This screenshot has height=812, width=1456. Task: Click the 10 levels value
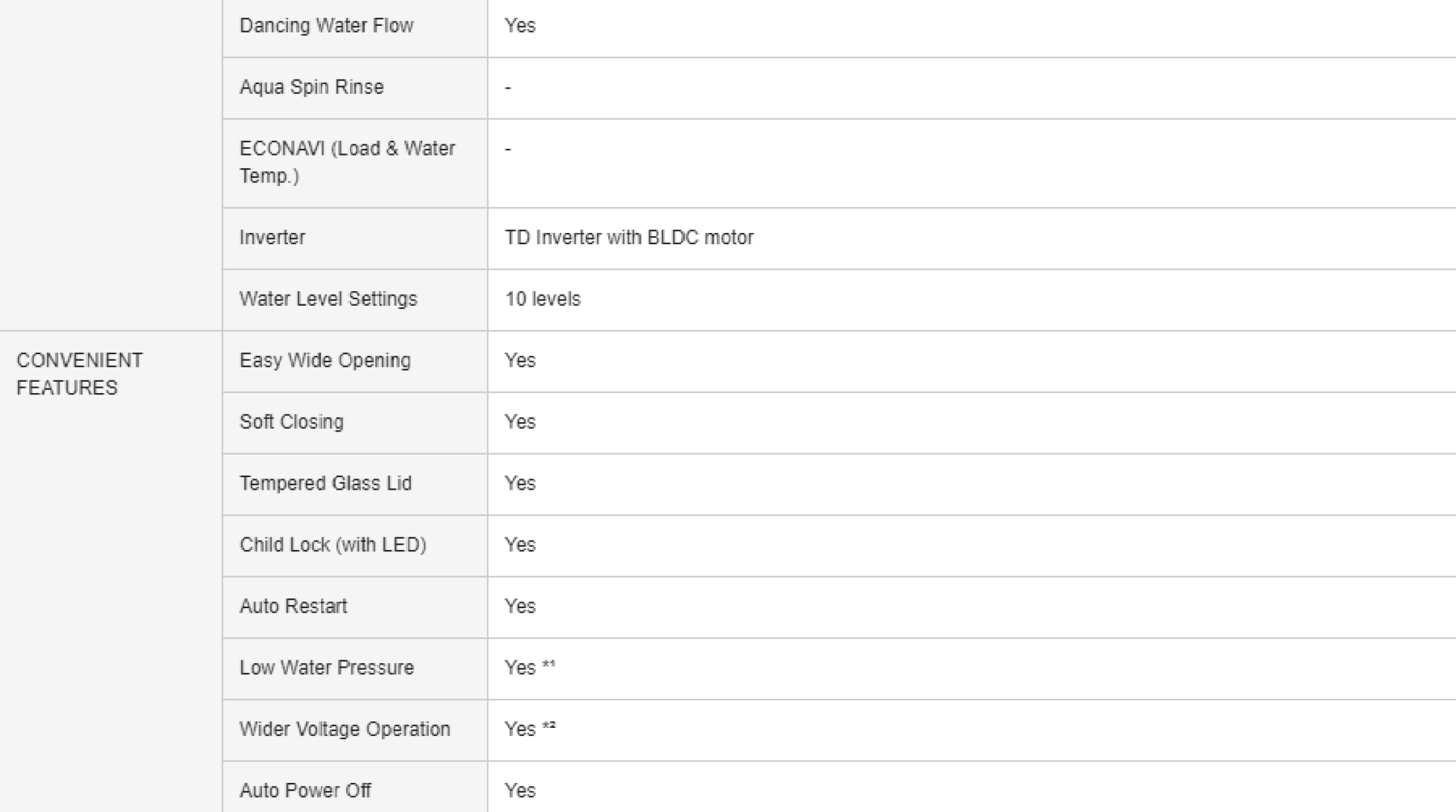[x=543, y=299]
